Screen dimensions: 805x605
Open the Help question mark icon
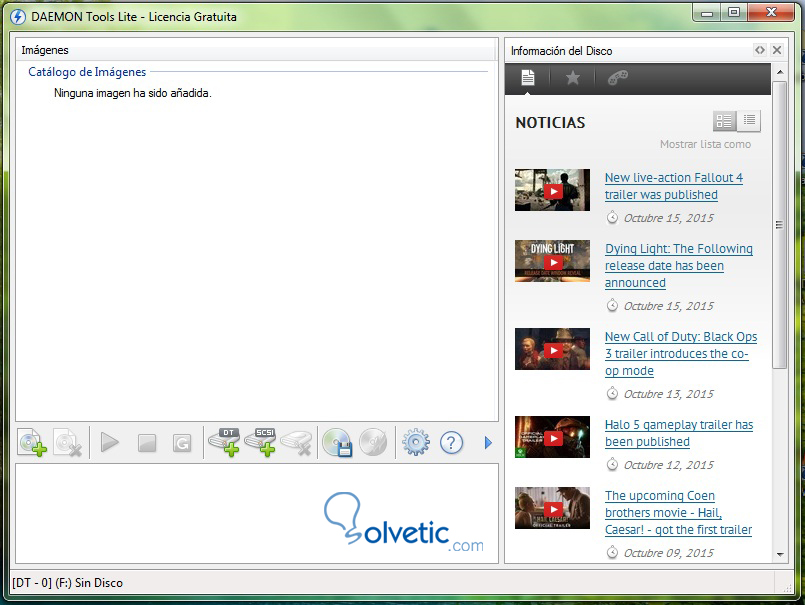[x=451, y=443]
